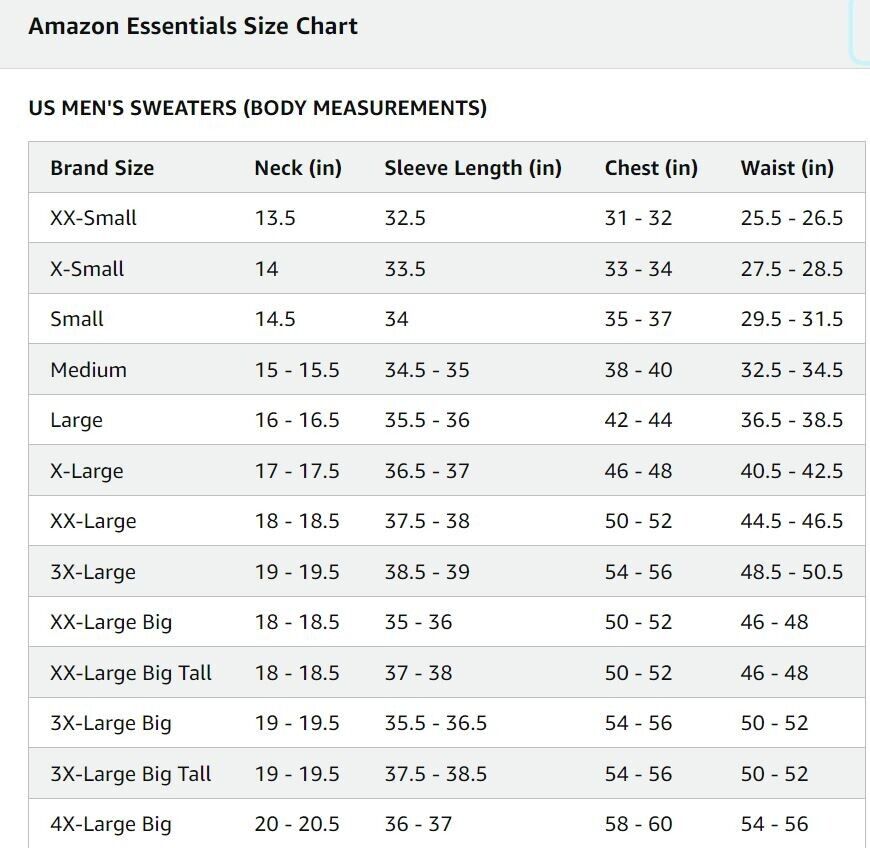Select the X-Small size row label
The height and width of the screenshot is (848, 870).
tap(87, 269)
